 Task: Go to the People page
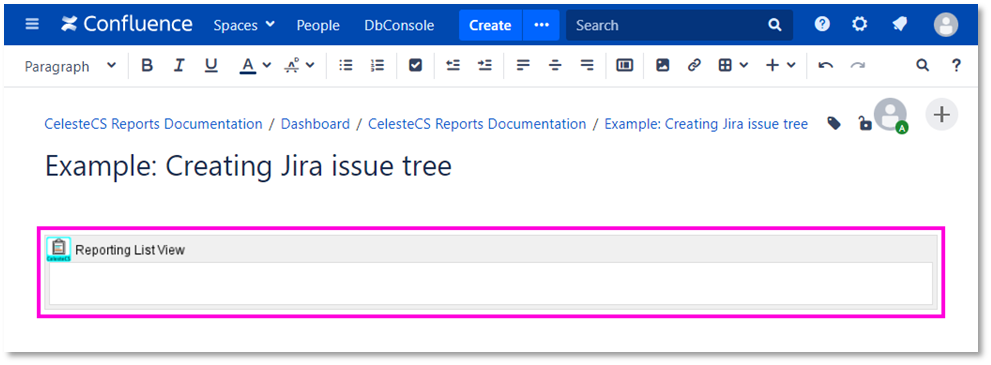pos(318,25)
